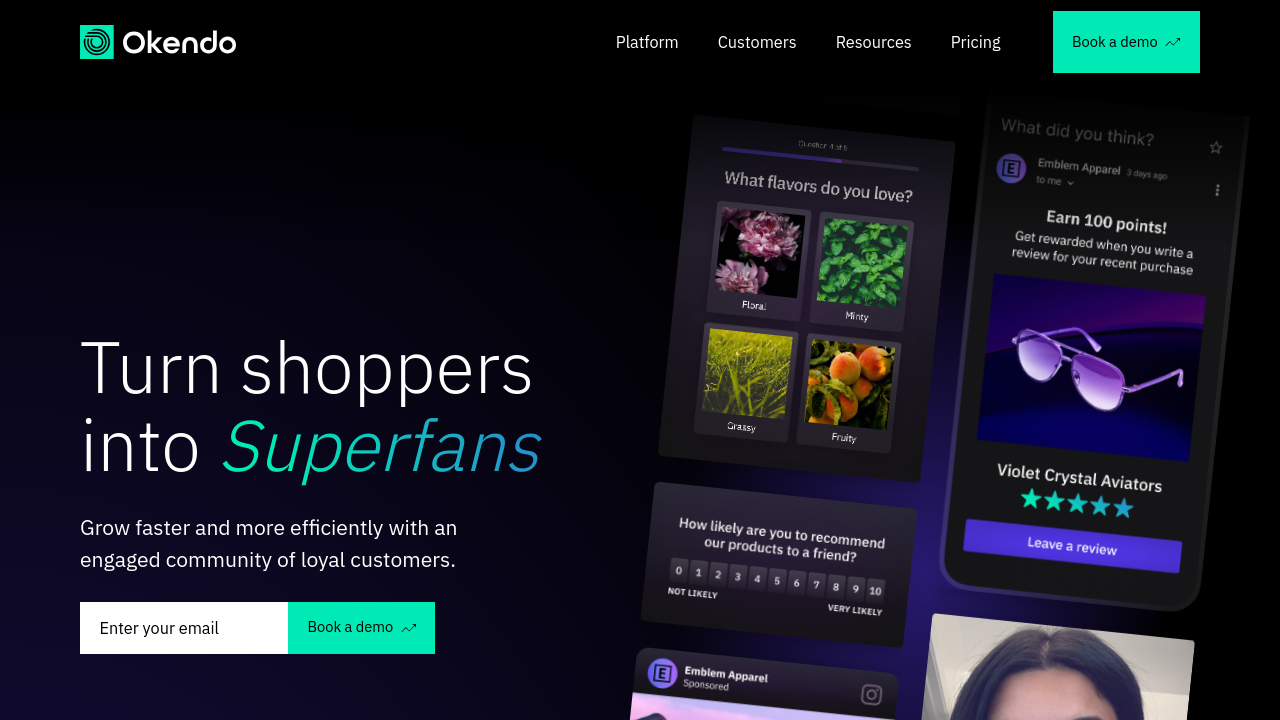The image size is (1280, 720).
Task: Click the star icon in the email mockup
Action: [x=1216, y=148]
